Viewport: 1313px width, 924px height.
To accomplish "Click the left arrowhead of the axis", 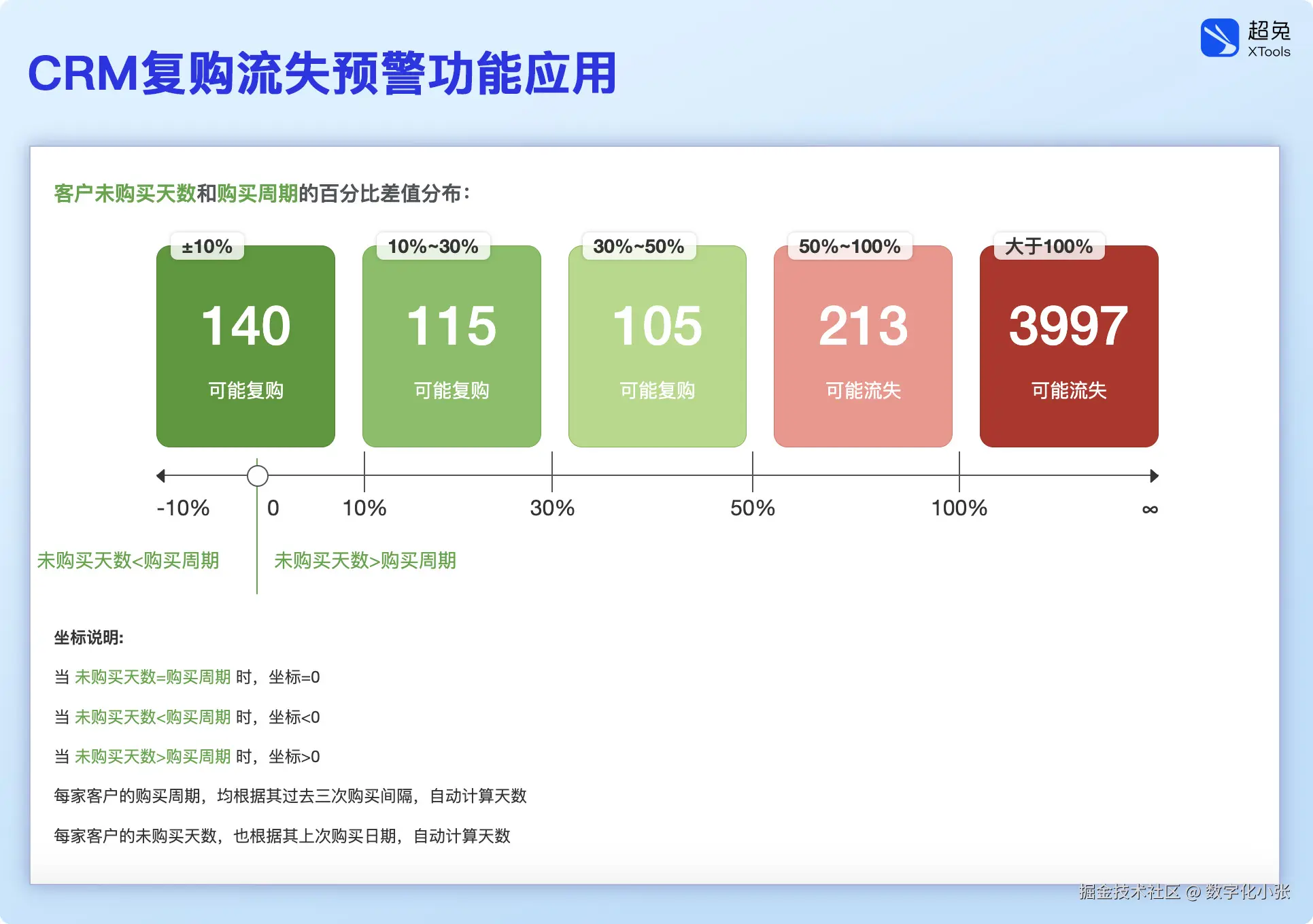I will pyautogui.click(x=161, y=475).
